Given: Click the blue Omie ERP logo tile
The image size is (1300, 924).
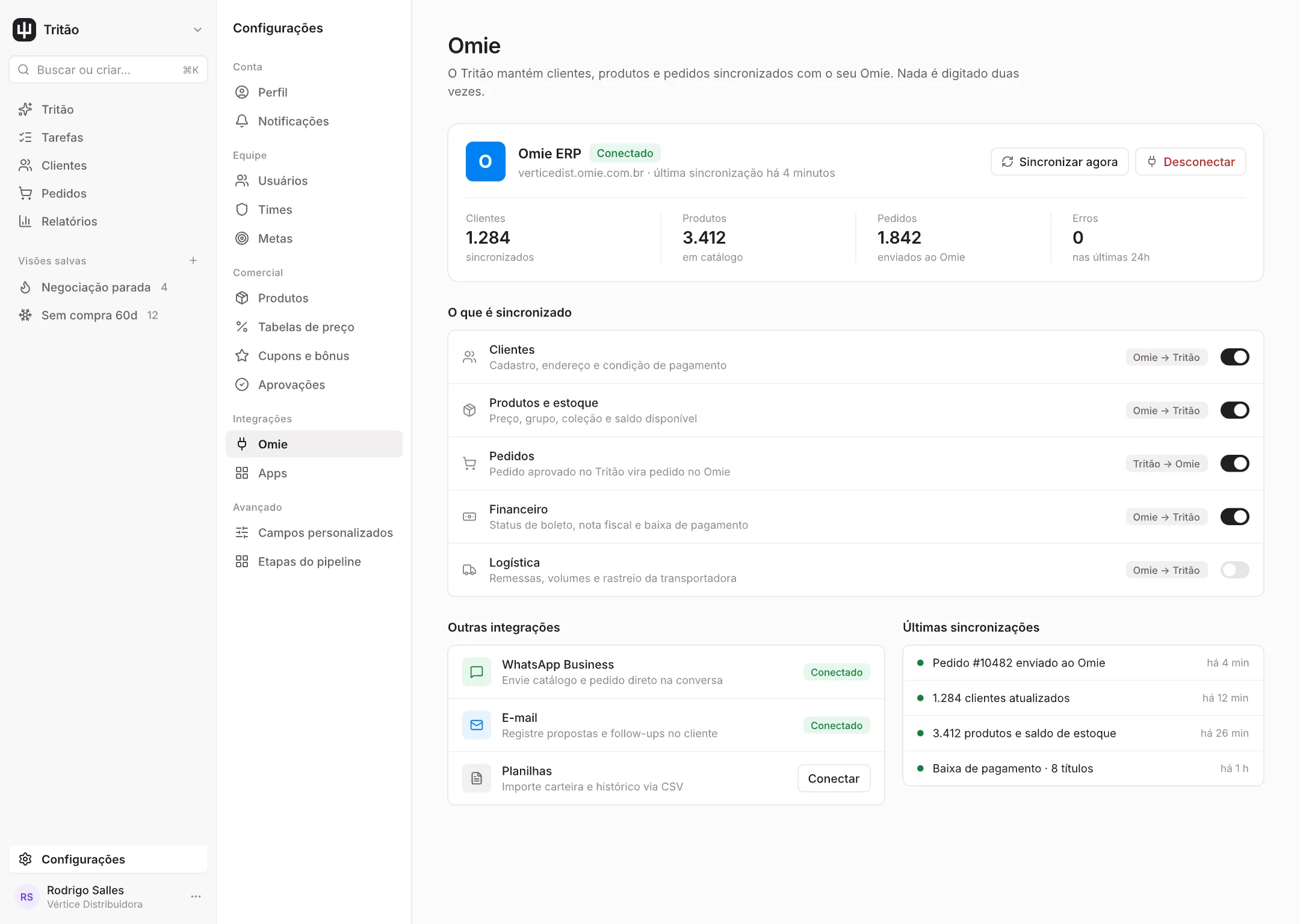Looking at the screenshot, I should click(486, 161).
